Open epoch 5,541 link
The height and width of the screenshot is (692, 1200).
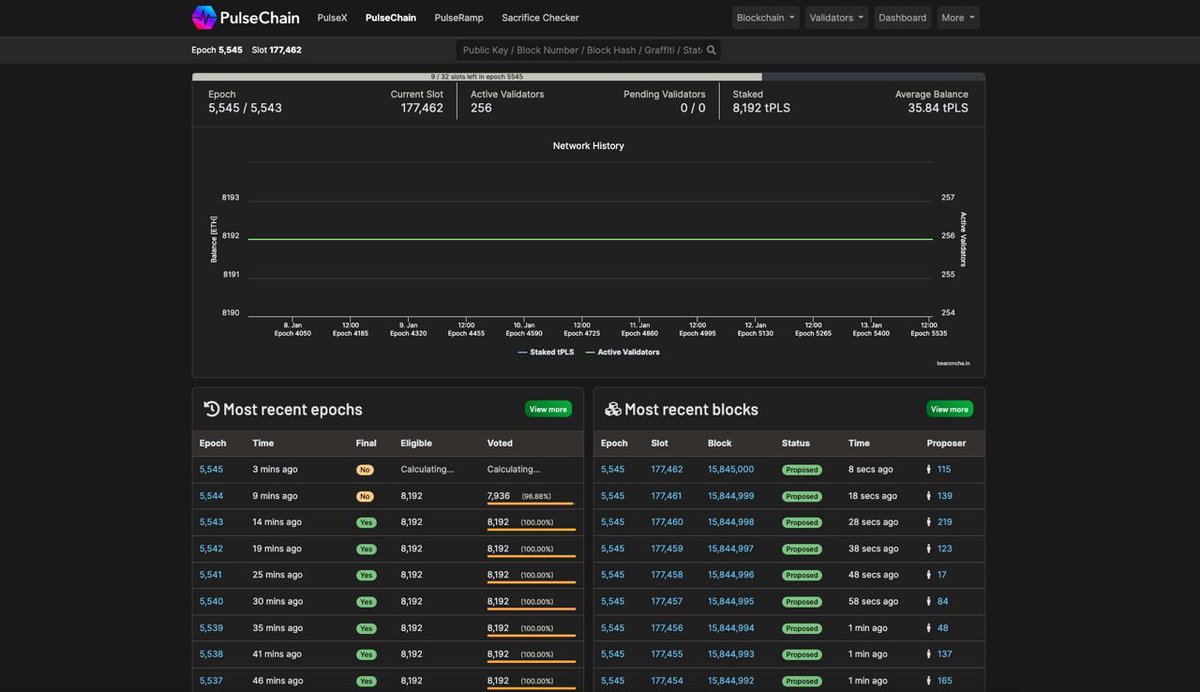[x=211, y=575]
